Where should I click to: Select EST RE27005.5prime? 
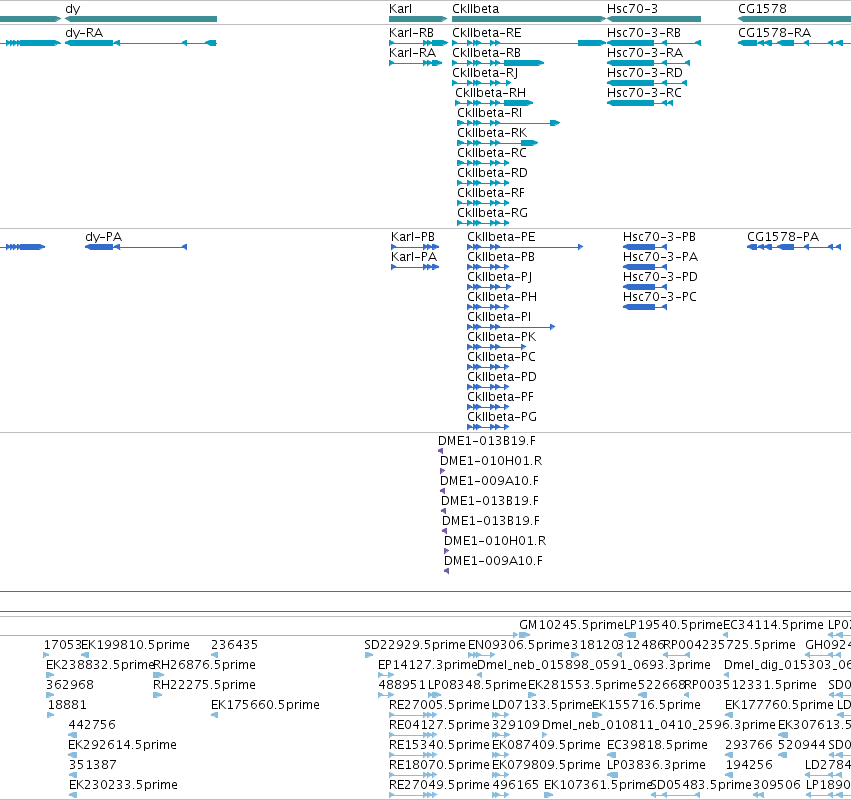pos(440,705)
